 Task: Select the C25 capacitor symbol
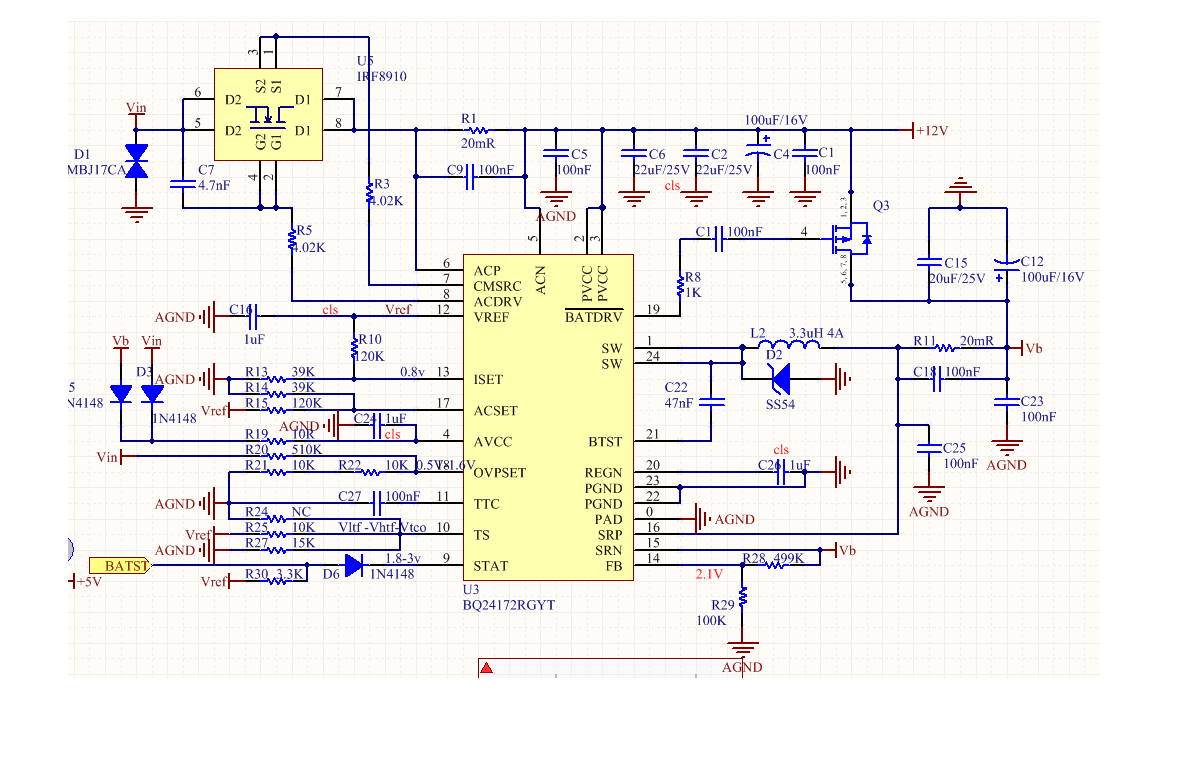tap(929, 448)
